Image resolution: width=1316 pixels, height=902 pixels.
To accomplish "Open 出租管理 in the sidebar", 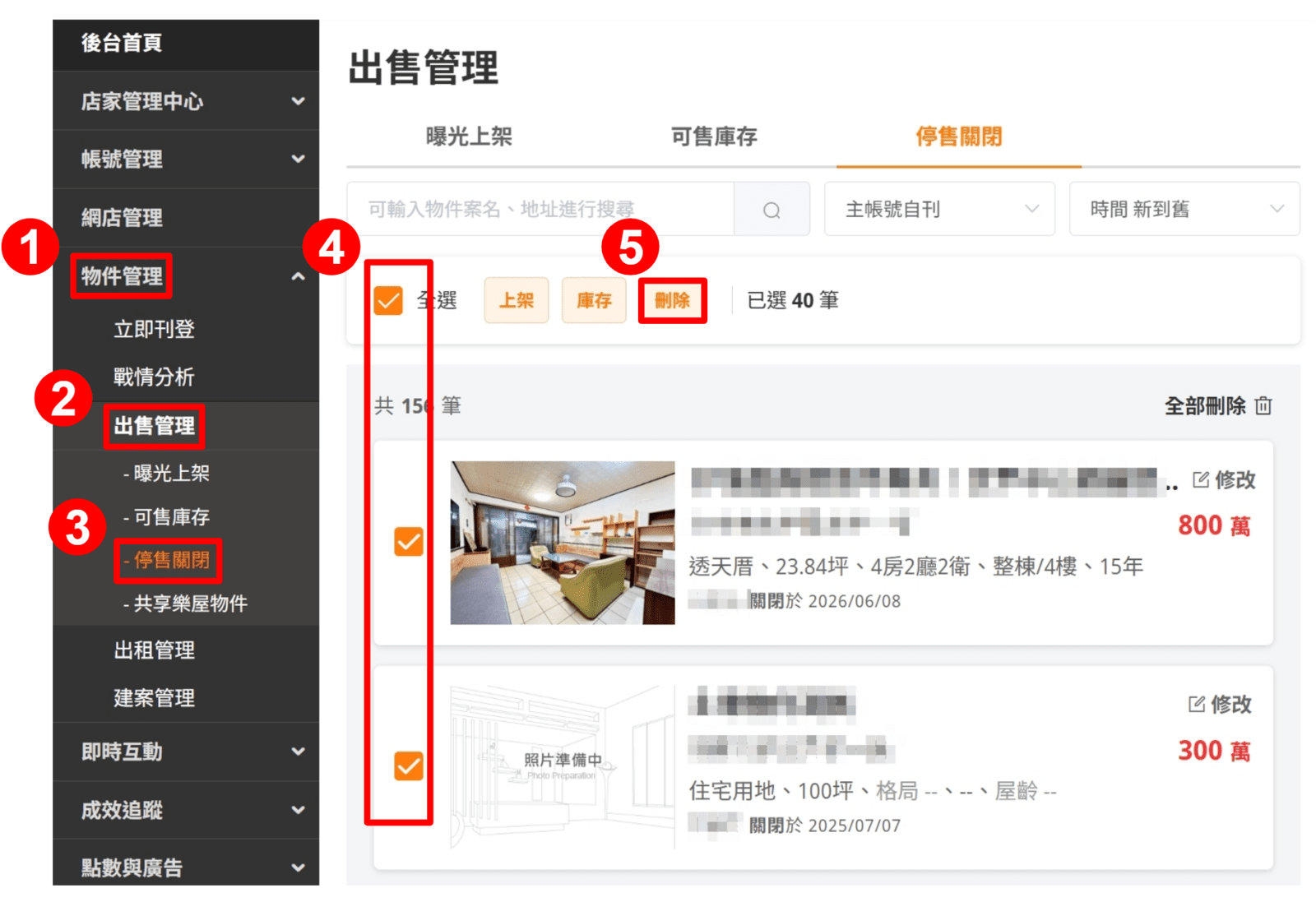I will tap(155, 650).
